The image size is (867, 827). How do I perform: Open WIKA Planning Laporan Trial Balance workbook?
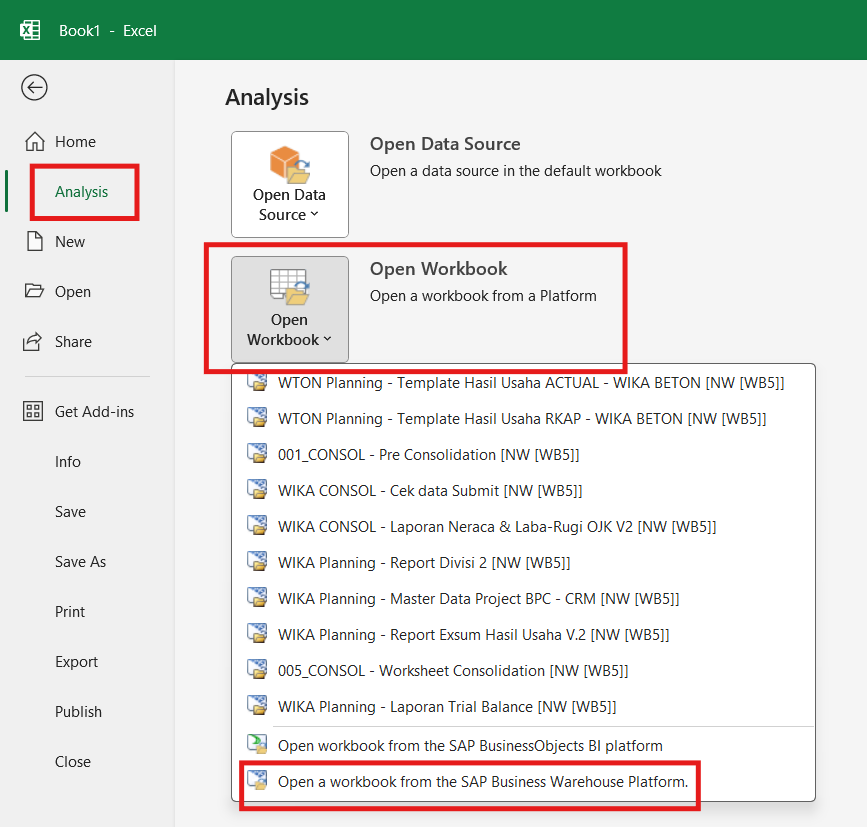pos(446,707)
